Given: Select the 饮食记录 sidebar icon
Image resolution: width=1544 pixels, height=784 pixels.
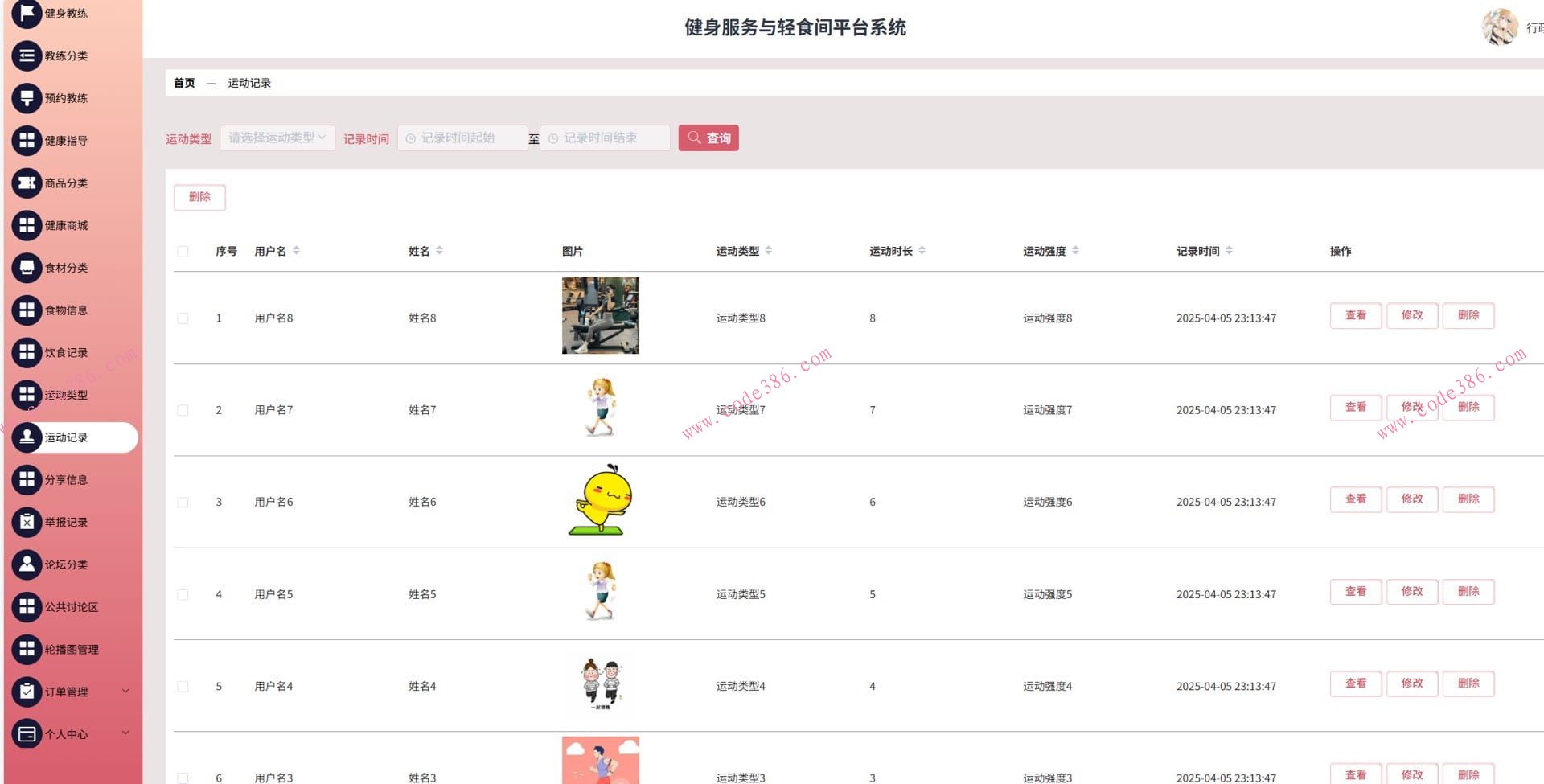Looking at the screenshot, I should [x=27, y=352].
